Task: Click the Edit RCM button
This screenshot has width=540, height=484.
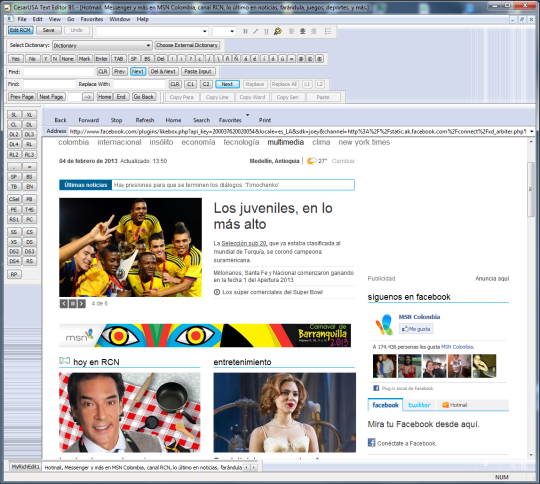Action: pos(20,30)
